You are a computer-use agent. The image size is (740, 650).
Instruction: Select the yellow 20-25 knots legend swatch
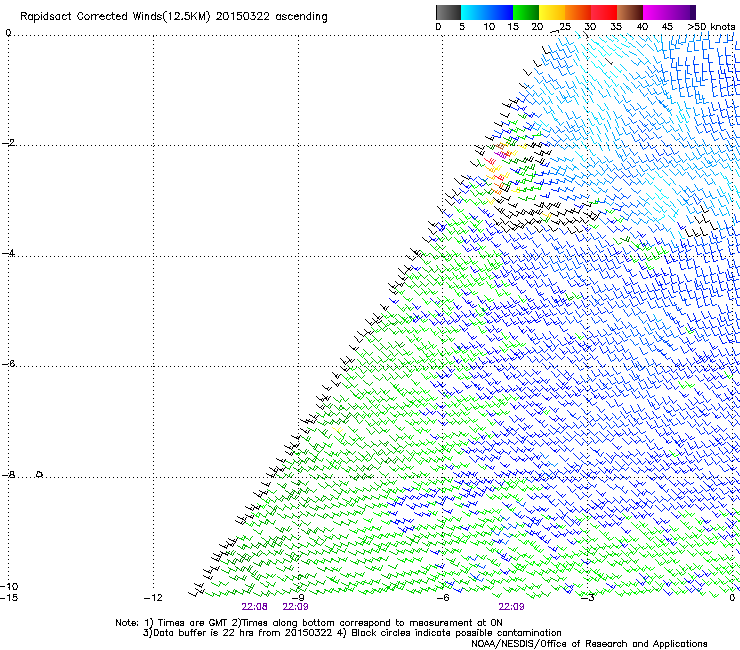point(552,12)
